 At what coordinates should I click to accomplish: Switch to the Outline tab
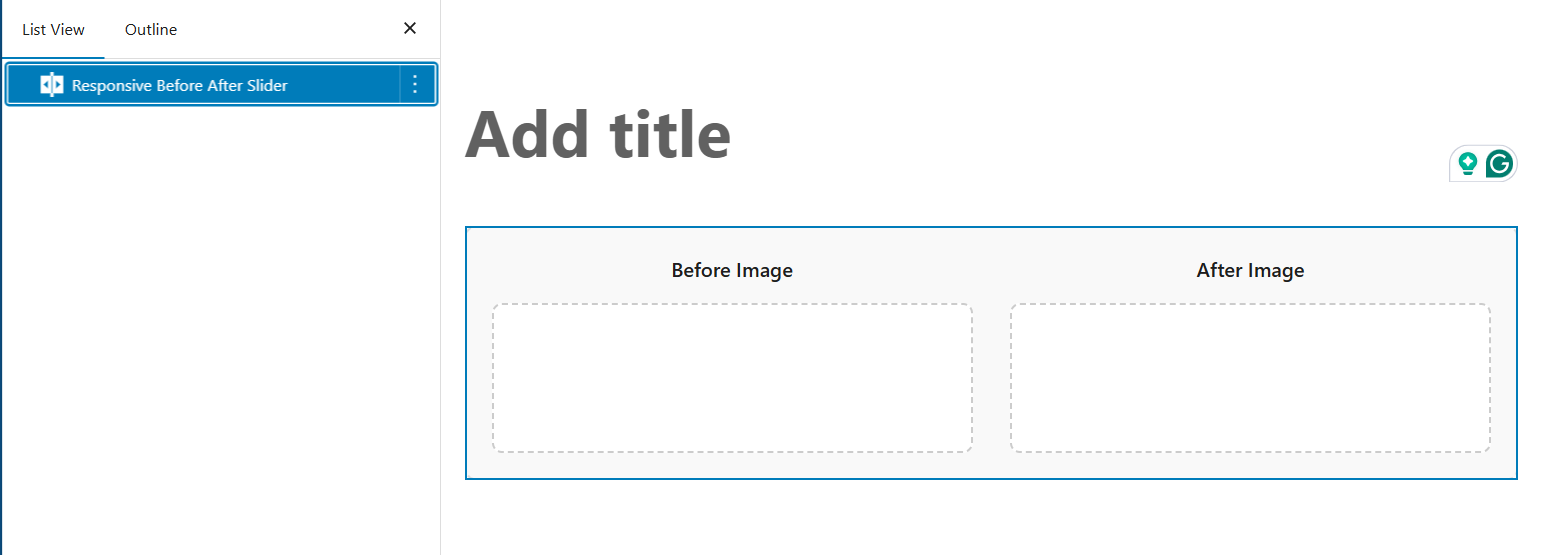pyautogui.click(x=151, y=30)
